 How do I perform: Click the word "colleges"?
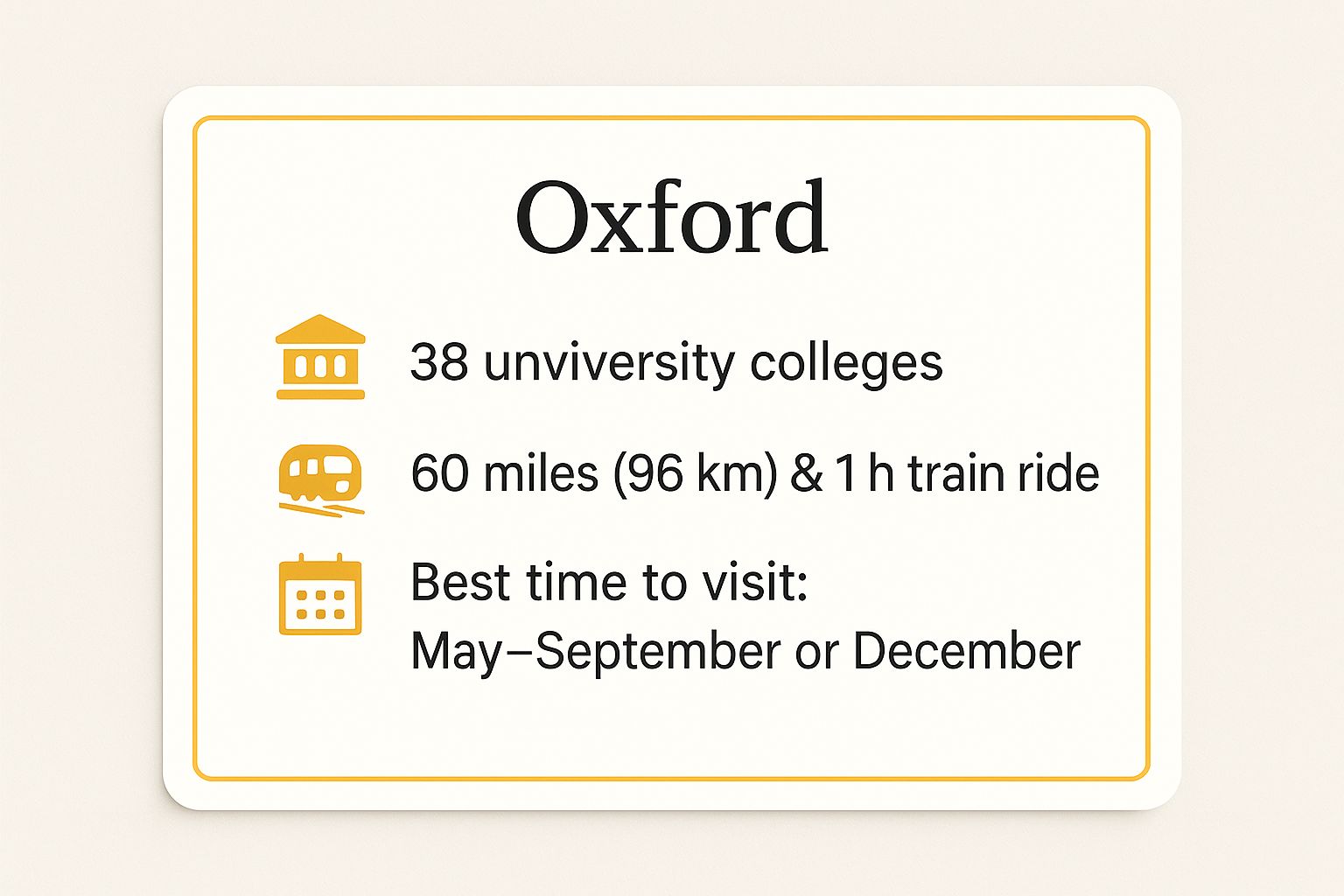(x=846, y=363)
